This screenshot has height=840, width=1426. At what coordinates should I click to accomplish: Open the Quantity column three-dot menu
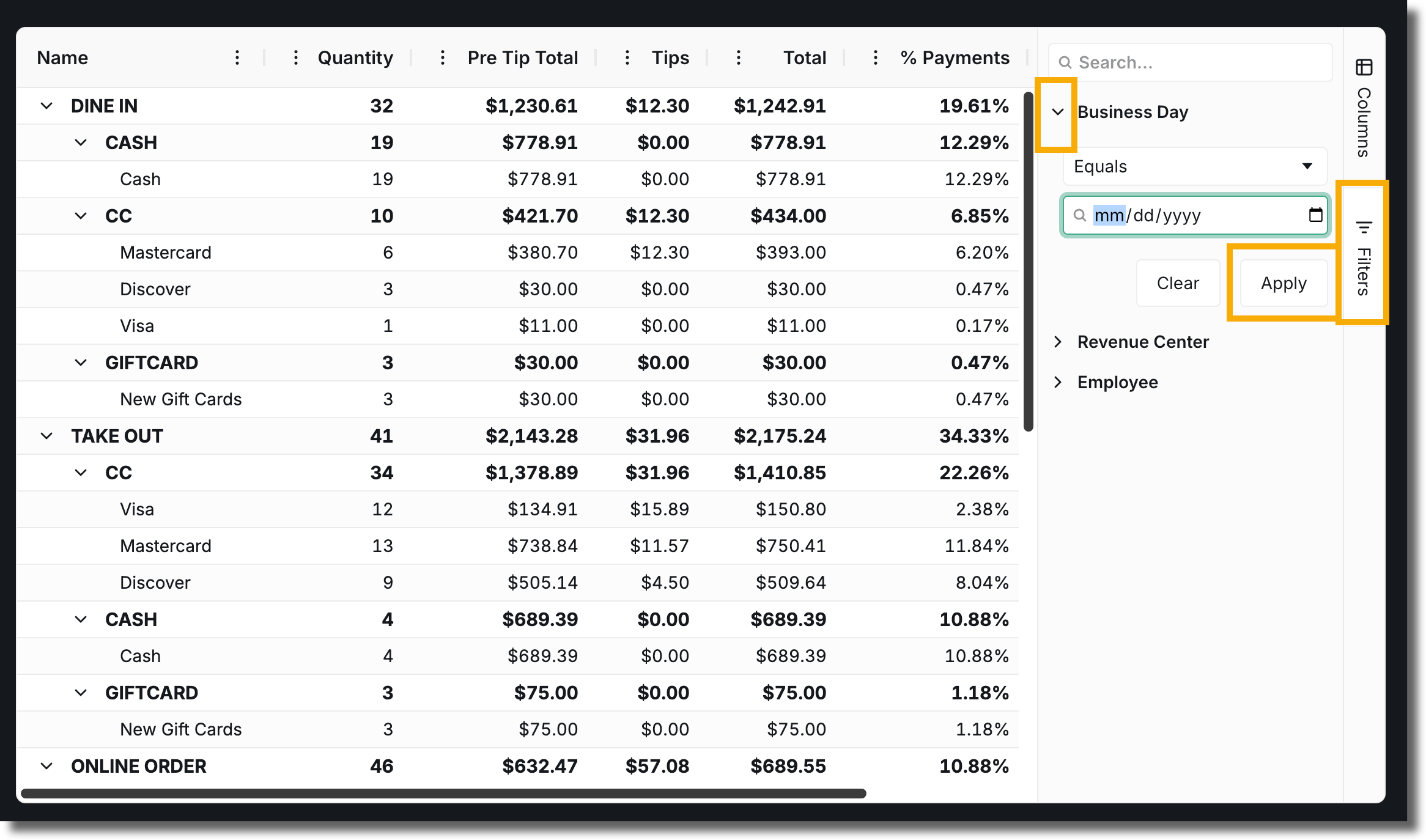coord(296,58)
